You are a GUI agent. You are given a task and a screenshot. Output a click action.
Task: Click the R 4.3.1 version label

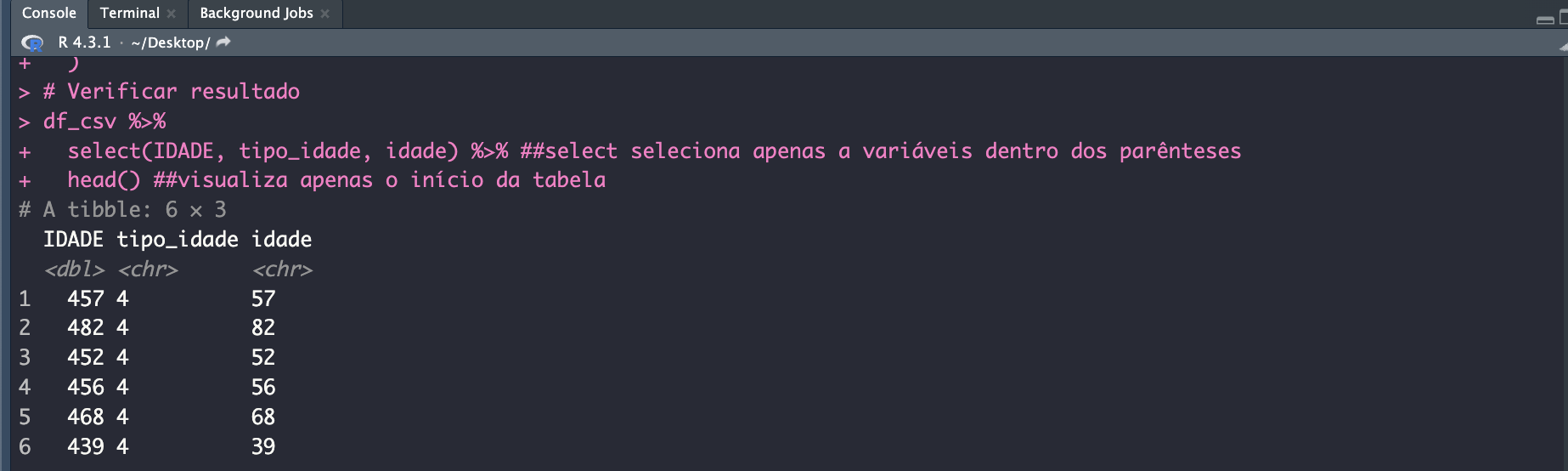[84, 43]
